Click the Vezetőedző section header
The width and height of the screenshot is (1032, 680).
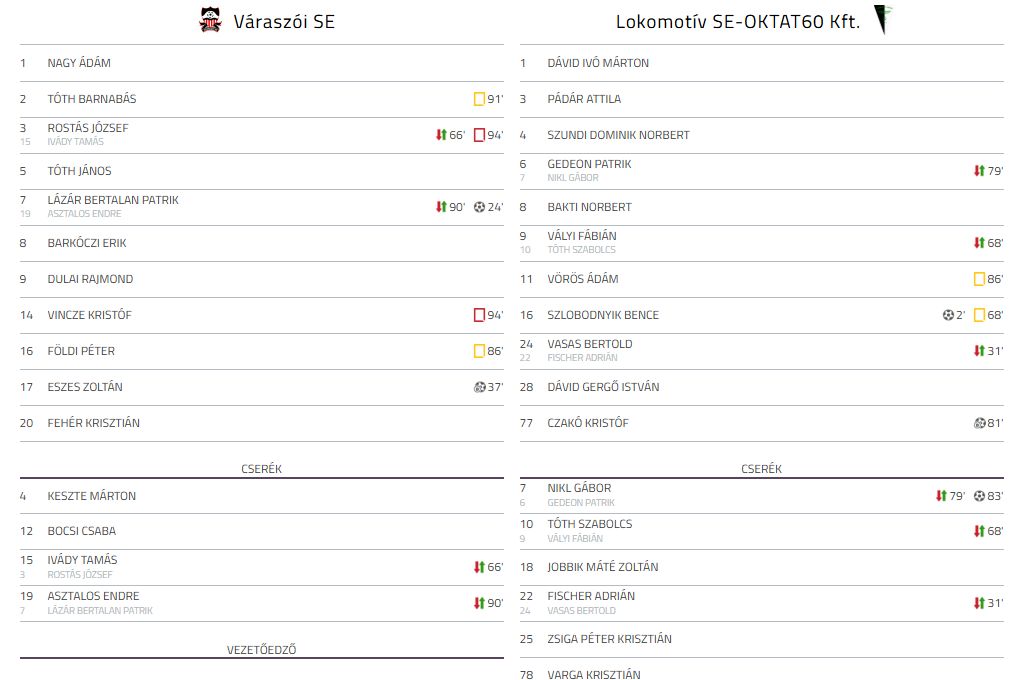tap(261, 650)
